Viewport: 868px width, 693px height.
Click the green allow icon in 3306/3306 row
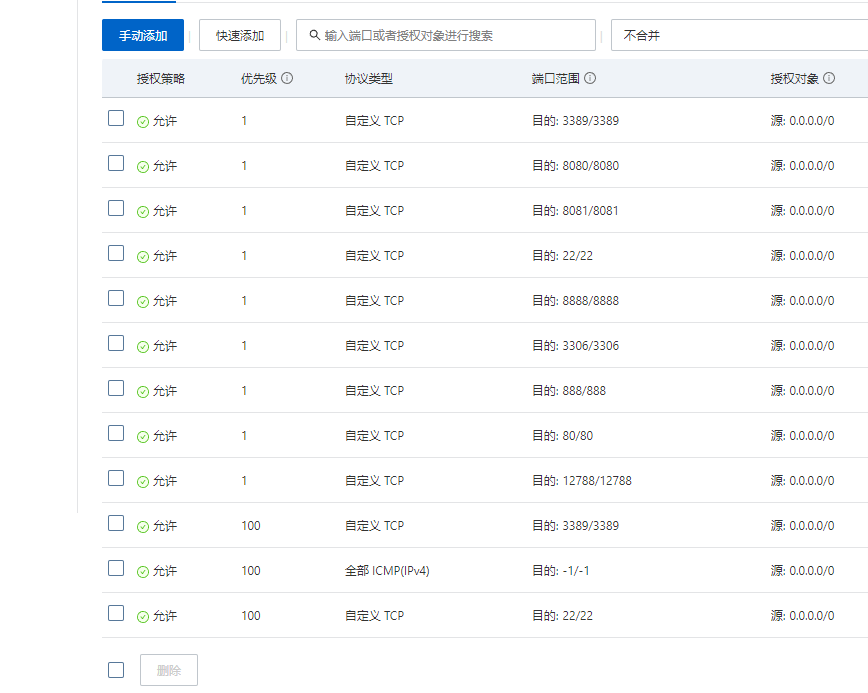click(143, 346)
